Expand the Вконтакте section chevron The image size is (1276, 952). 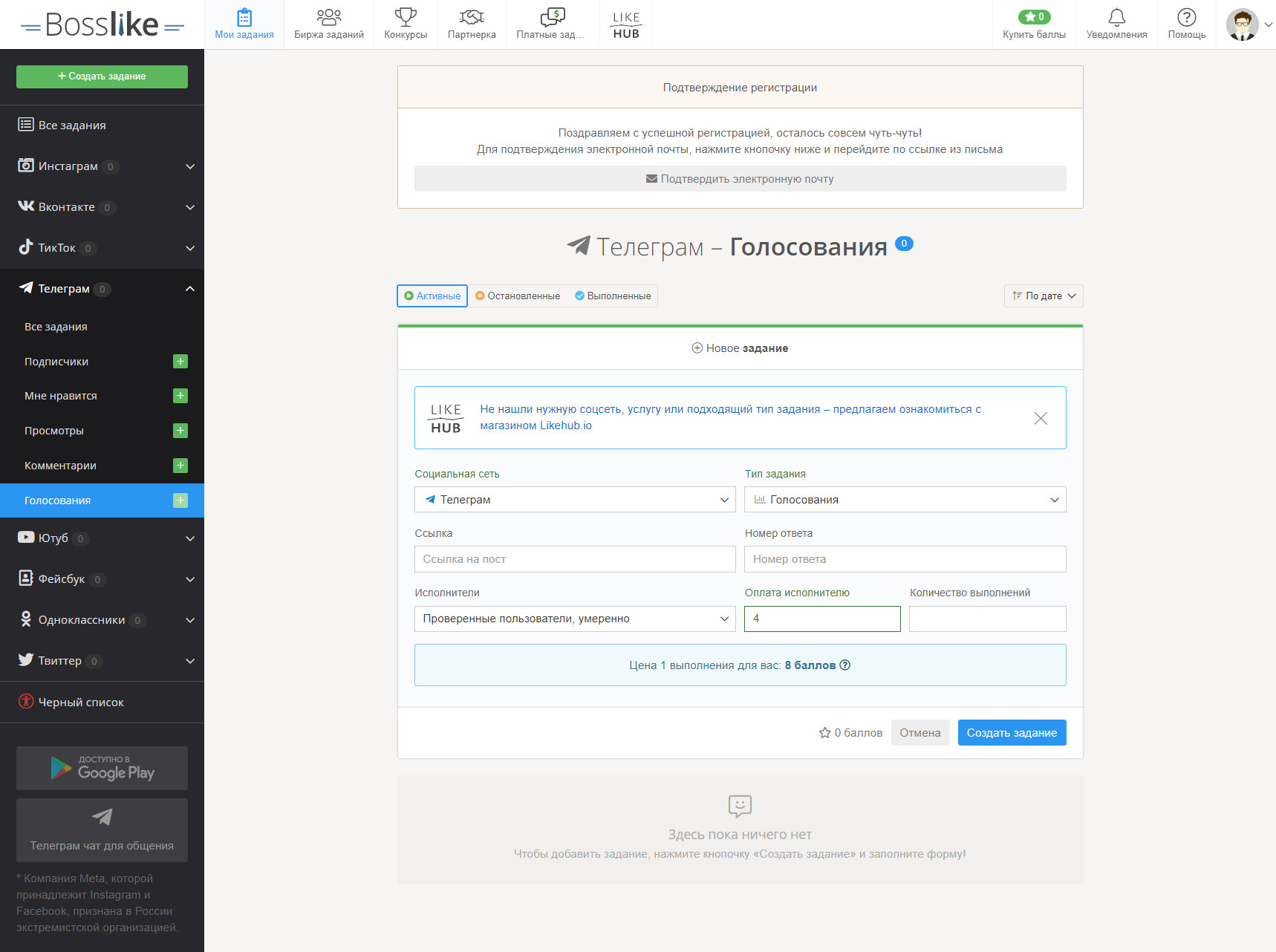190,207
